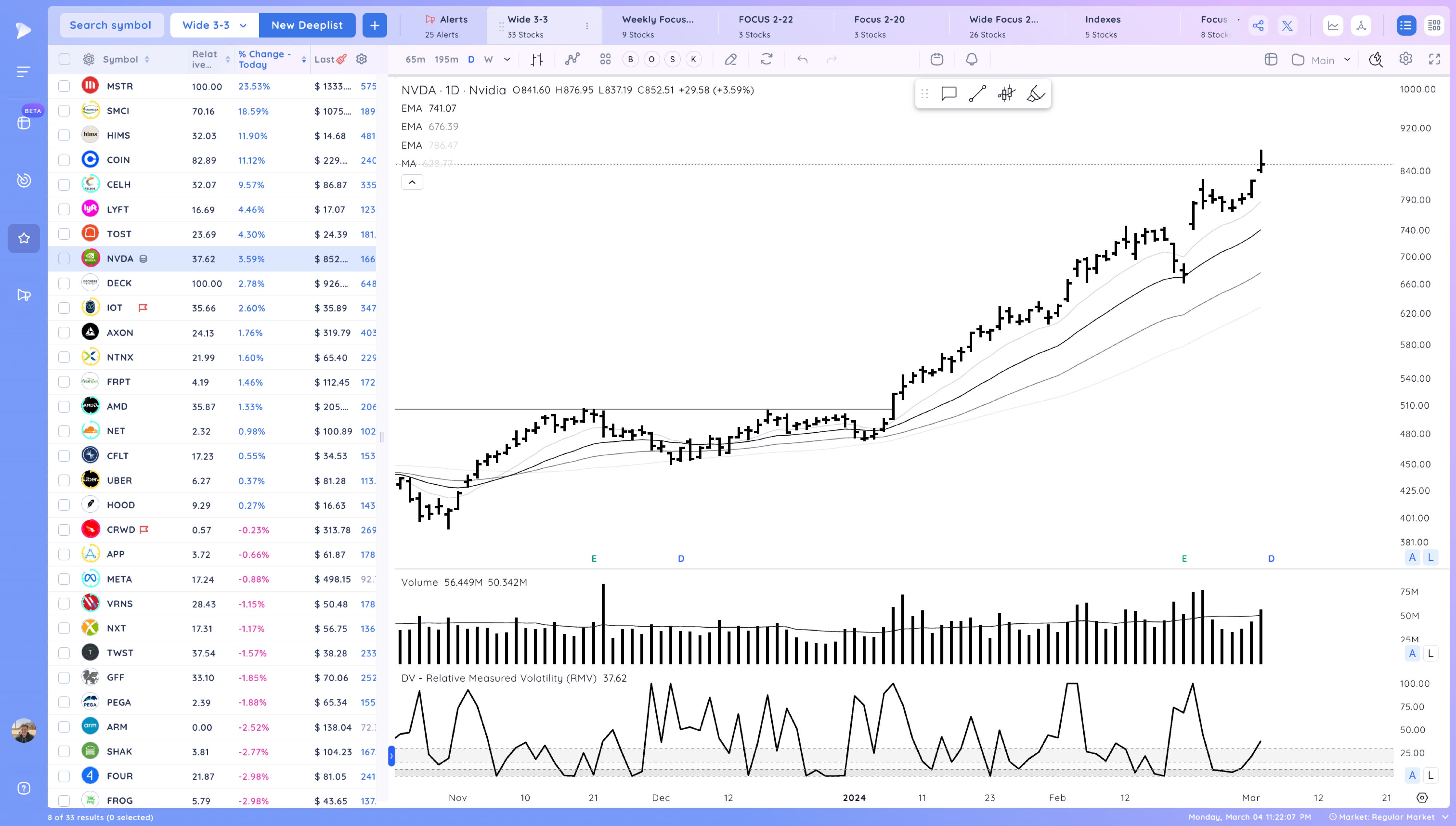Viewport: 1456px width, 826px height.
Task: Open the Alerts tab
Action: point(447,26)
